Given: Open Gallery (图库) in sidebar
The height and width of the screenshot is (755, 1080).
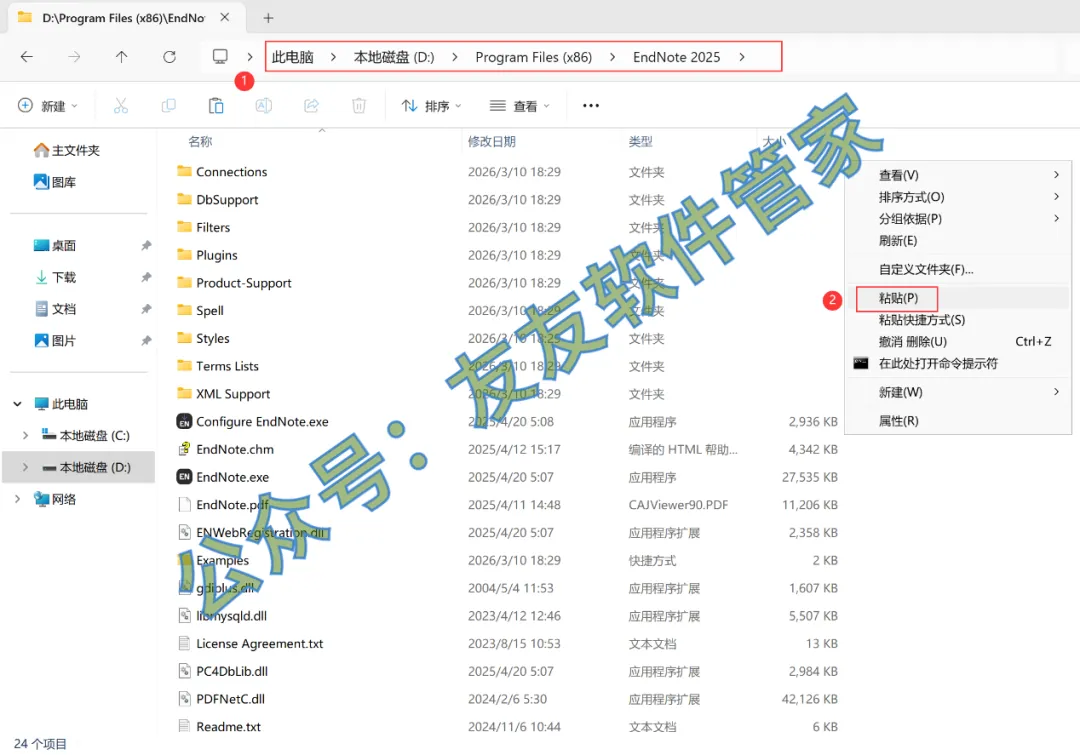Looking at the screenshot, I should click(x=55, y=182).
